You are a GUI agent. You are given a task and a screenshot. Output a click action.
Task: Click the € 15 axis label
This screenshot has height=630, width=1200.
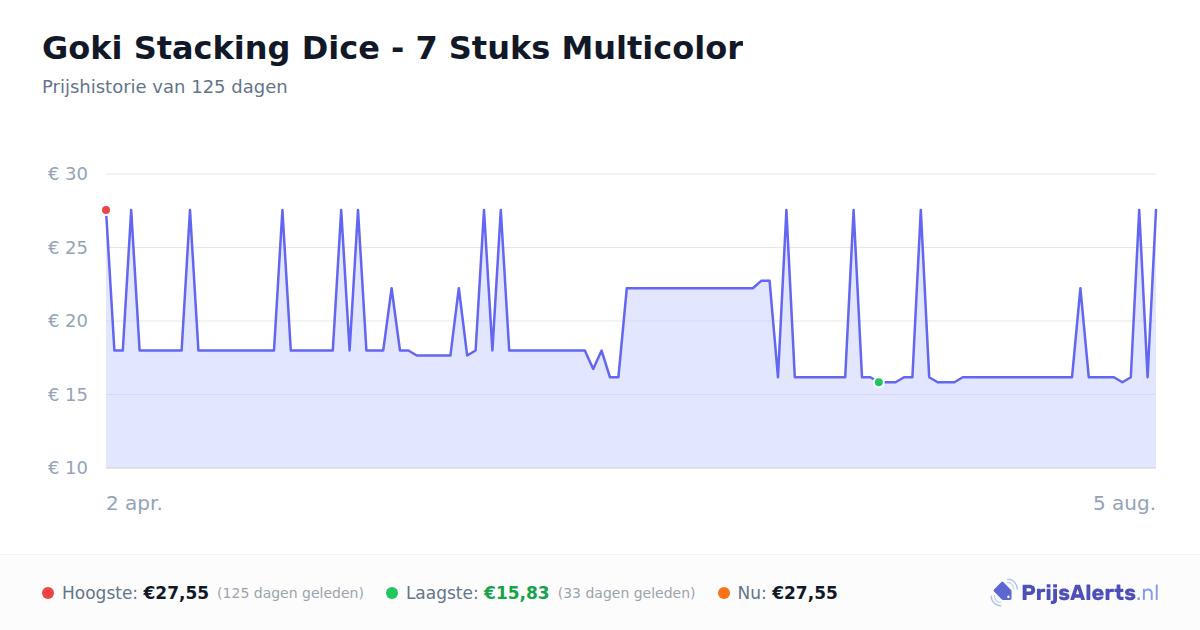(68, 394)
